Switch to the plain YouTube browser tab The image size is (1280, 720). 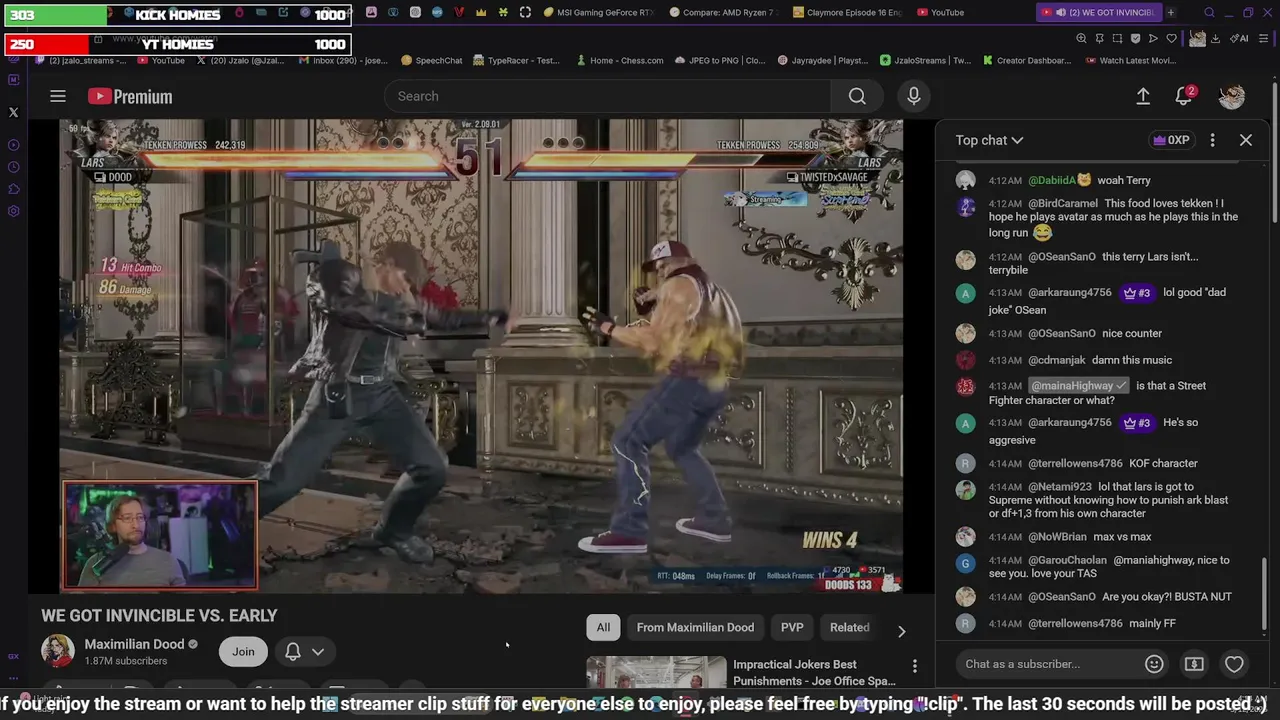tap(940, 12)
